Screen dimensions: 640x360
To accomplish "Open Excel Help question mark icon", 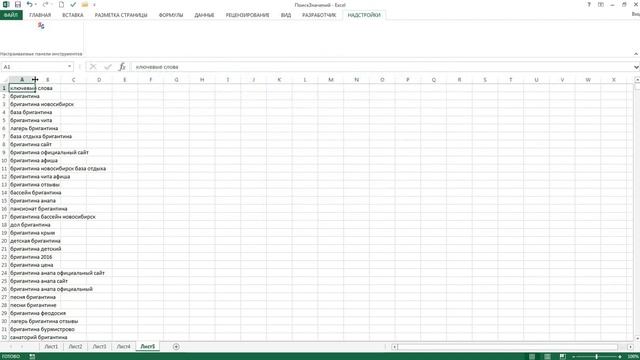I will coord(589,4).
